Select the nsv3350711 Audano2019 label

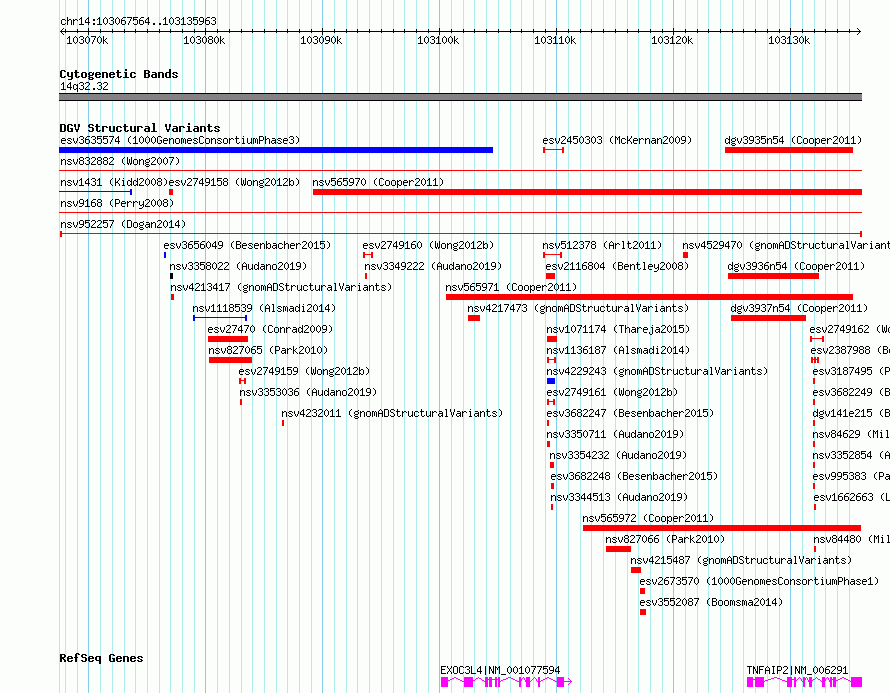pos(615,434)
